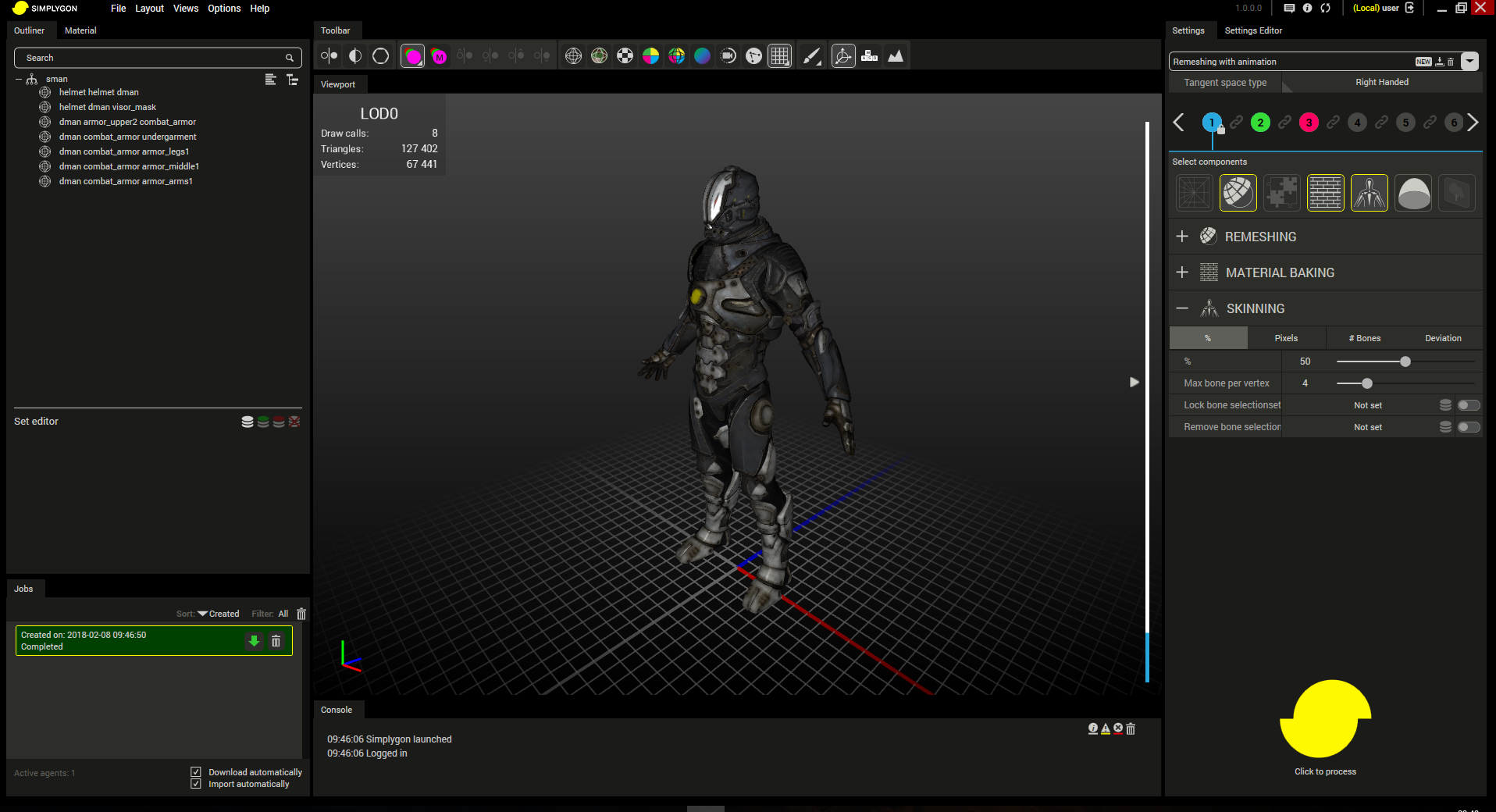Click the human figure skinning component
The height and width of the screenshot is (812, 1496).
1369,193
